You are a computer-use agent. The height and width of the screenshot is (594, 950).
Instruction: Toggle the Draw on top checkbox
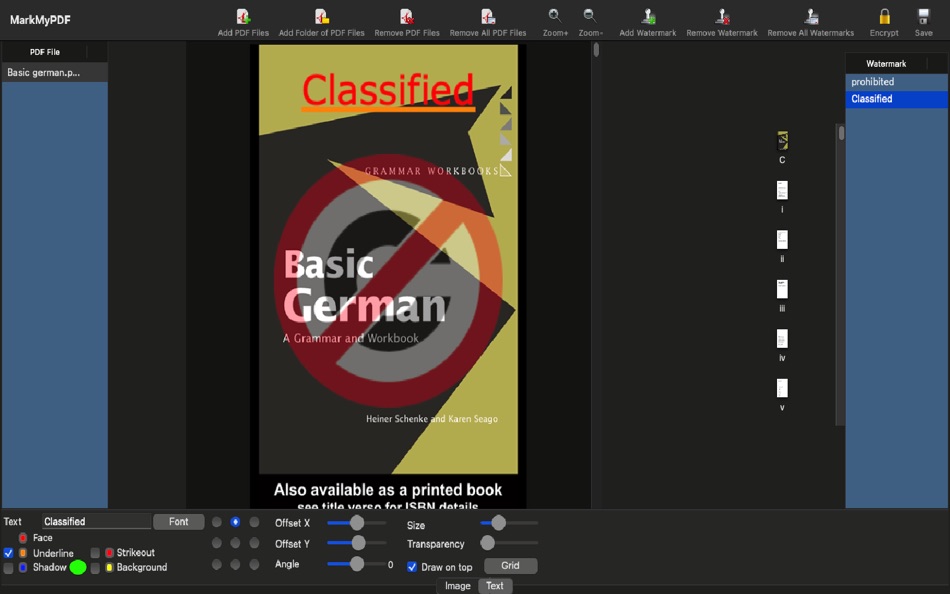412,567
